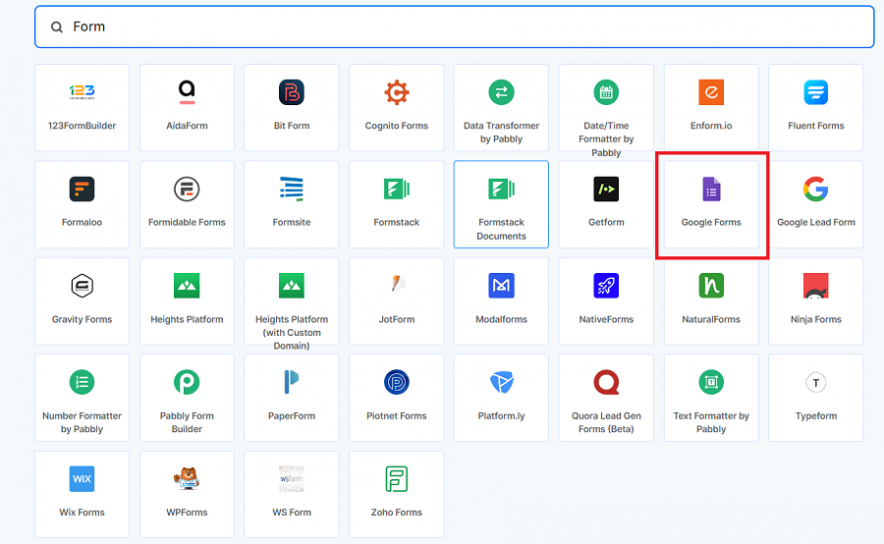This screenshot has width=884, height=544.
Task: Open the Gravity Forms icon
Action: pyautogui.click(x=82, y=286)
